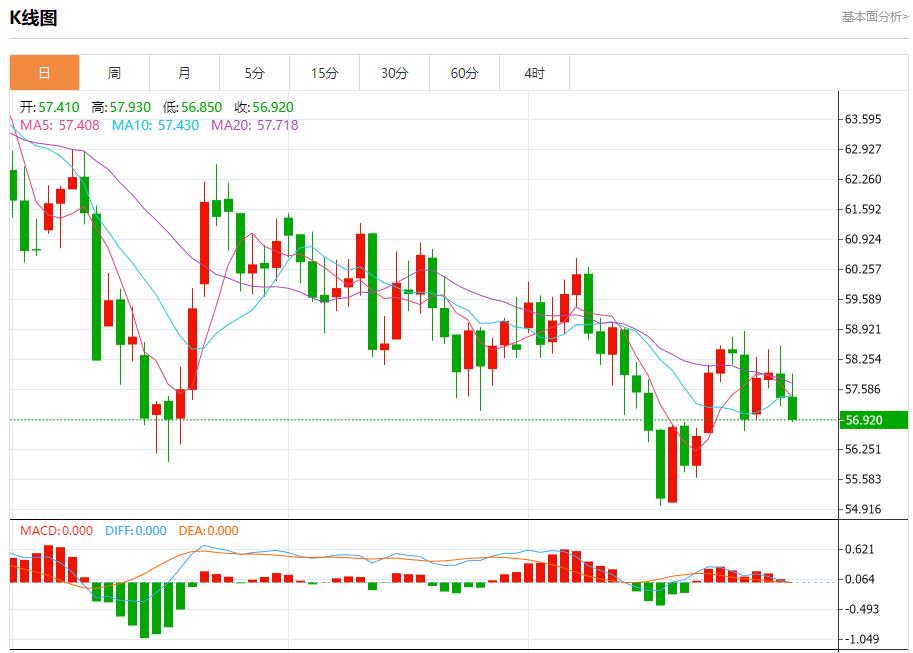Switch to the 月 monthly tab

click(184, 73)
